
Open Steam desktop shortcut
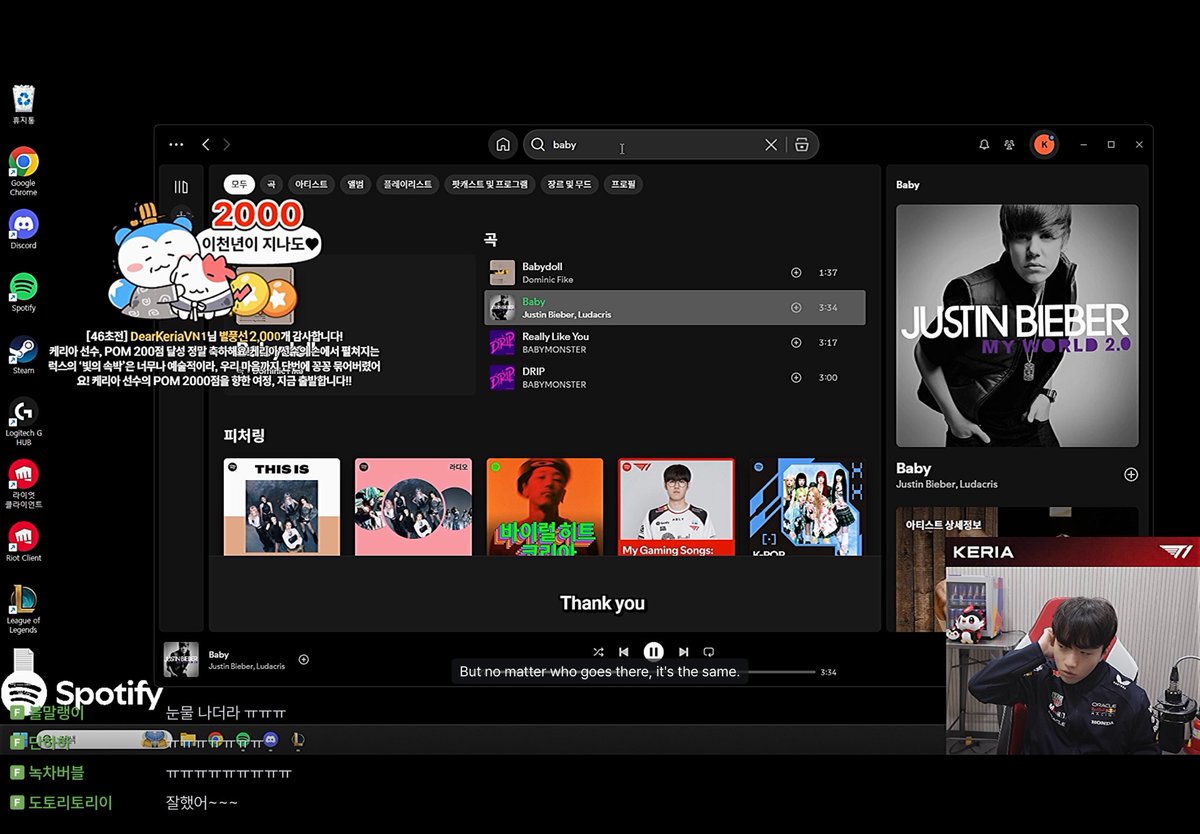coord(24,355)
